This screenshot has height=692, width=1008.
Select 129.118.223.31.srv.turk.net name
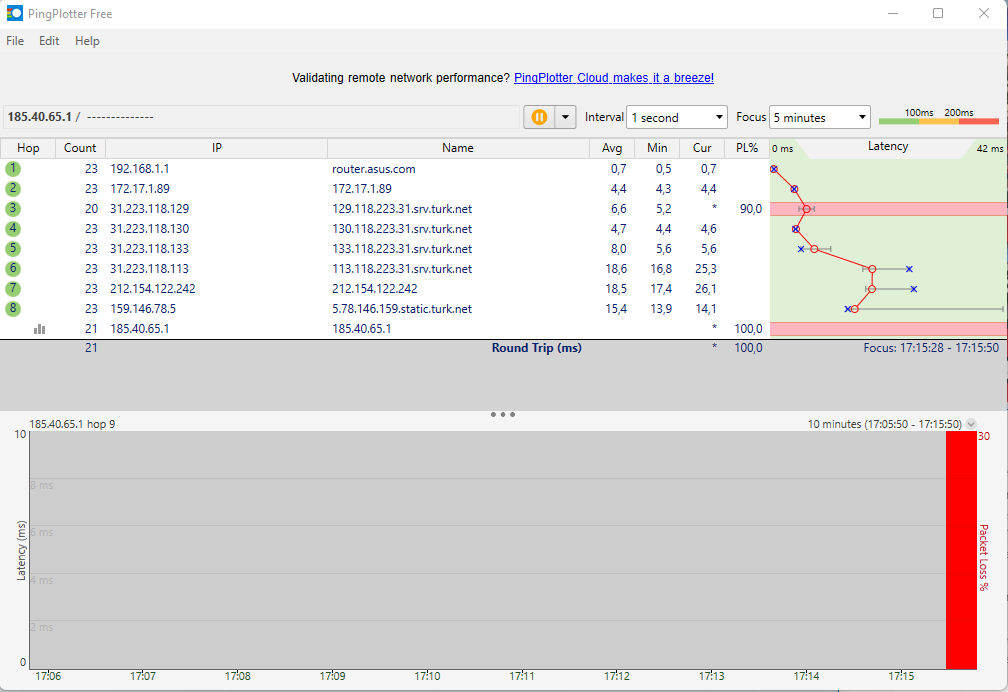[402, 208]
